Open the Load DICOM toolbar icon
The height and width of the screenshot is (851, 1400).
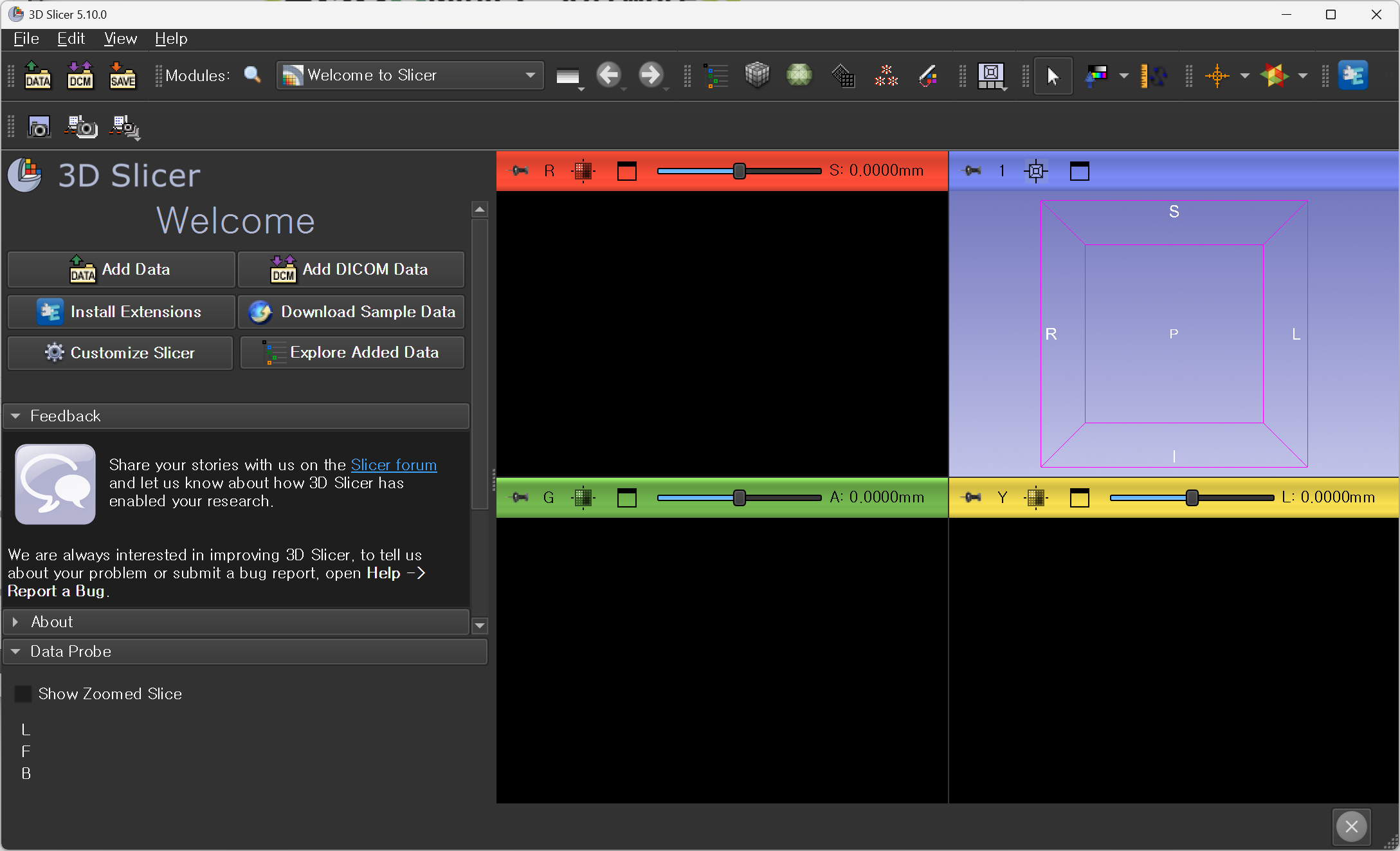[x=80, y=76]
